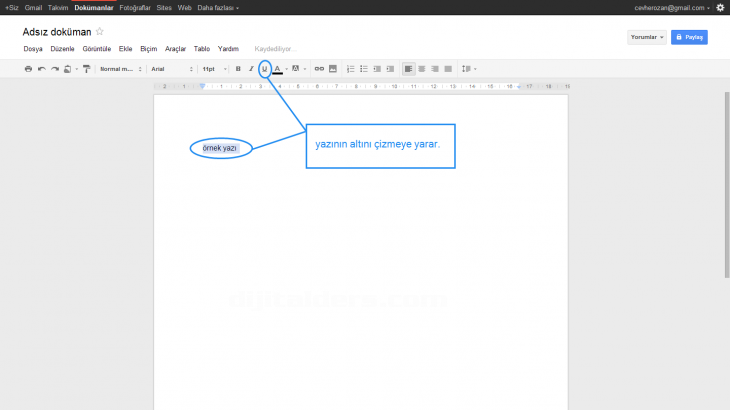Open the Yorumlar comments button
The height and width of the screenshot is (410, 730).
pyautogui.click(x=646, y=37)
